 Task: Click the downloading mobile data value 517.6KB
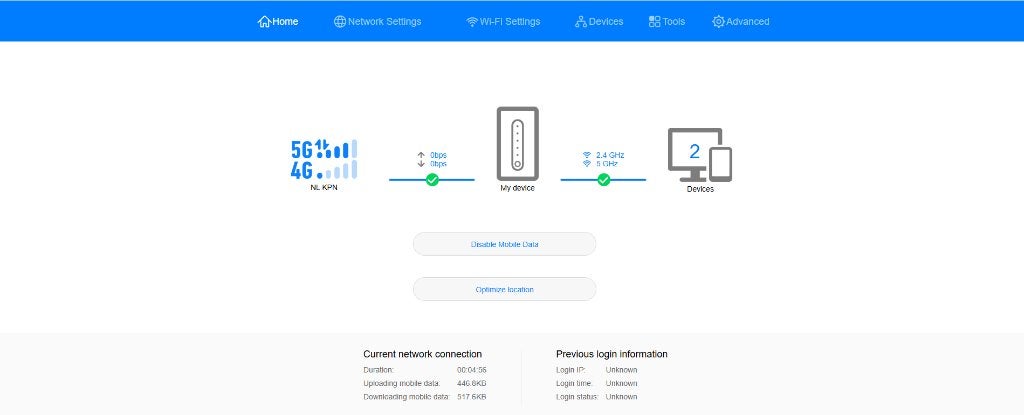472,397
